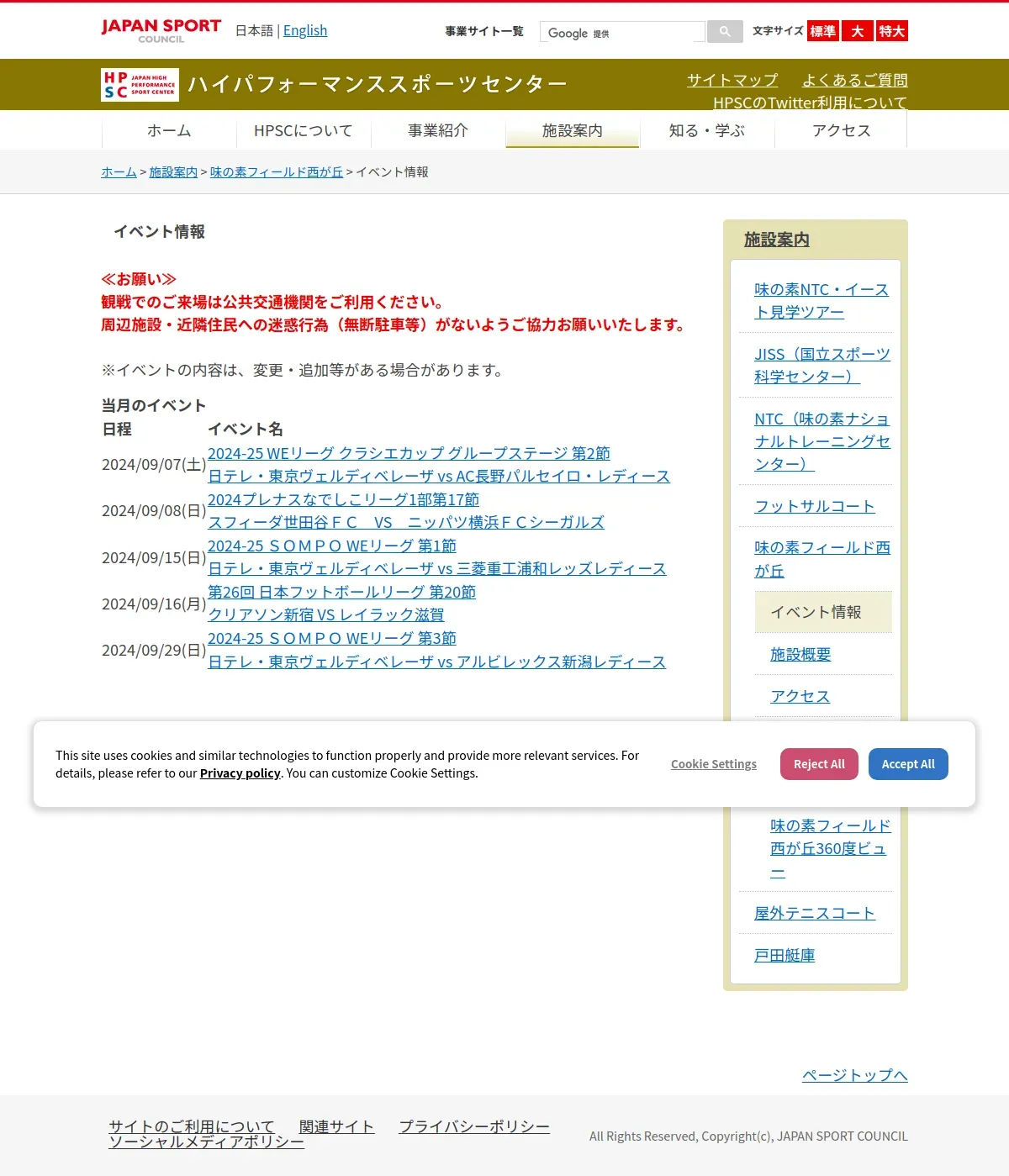The height and width of the screenshot is (1176, 1009).
Task: Open SOMPO WEリーグ 第3節 event
Action: click(x=332, y=638)
